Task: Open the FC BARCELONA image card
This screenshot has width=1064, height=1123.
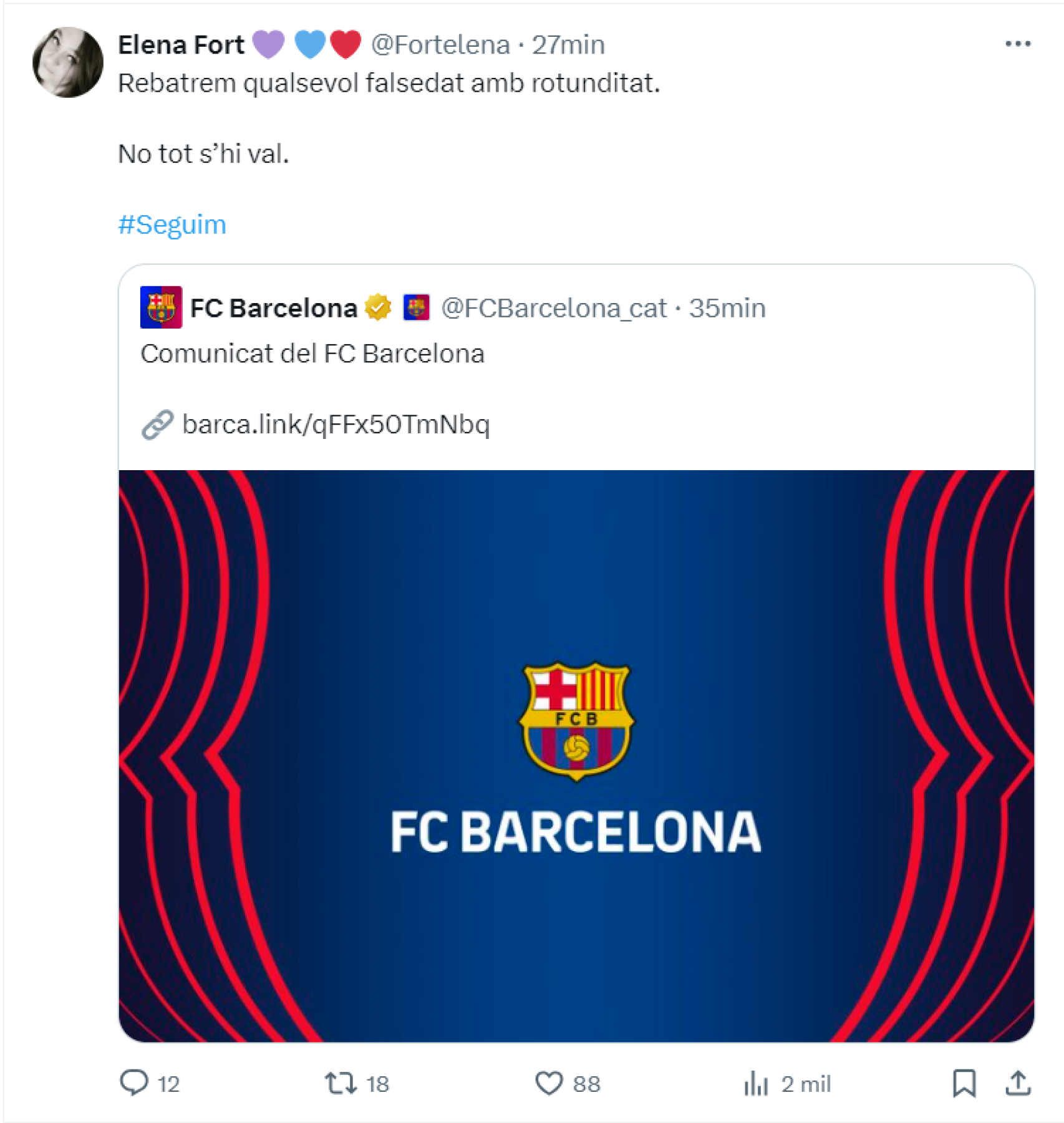Action: 576,756
